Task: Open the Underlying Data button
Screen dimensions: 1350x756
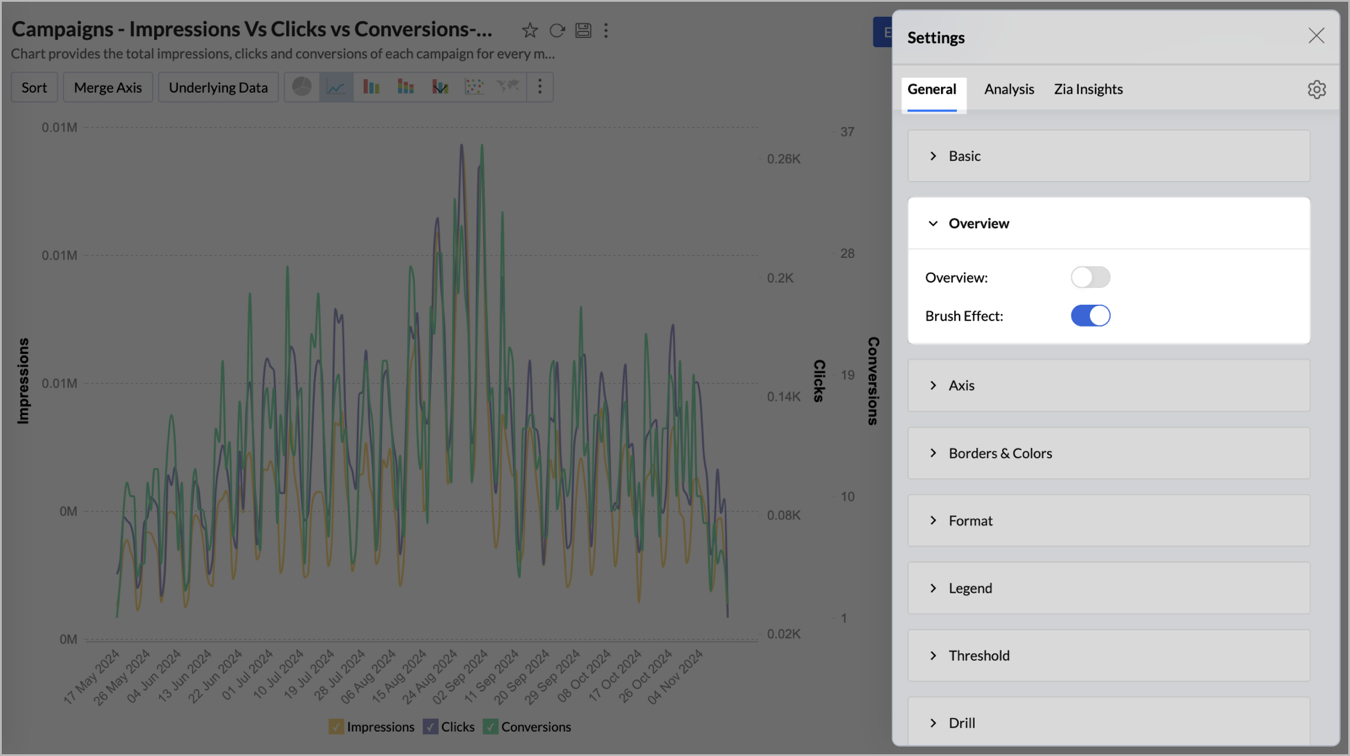Action: (x=218, y=87)
